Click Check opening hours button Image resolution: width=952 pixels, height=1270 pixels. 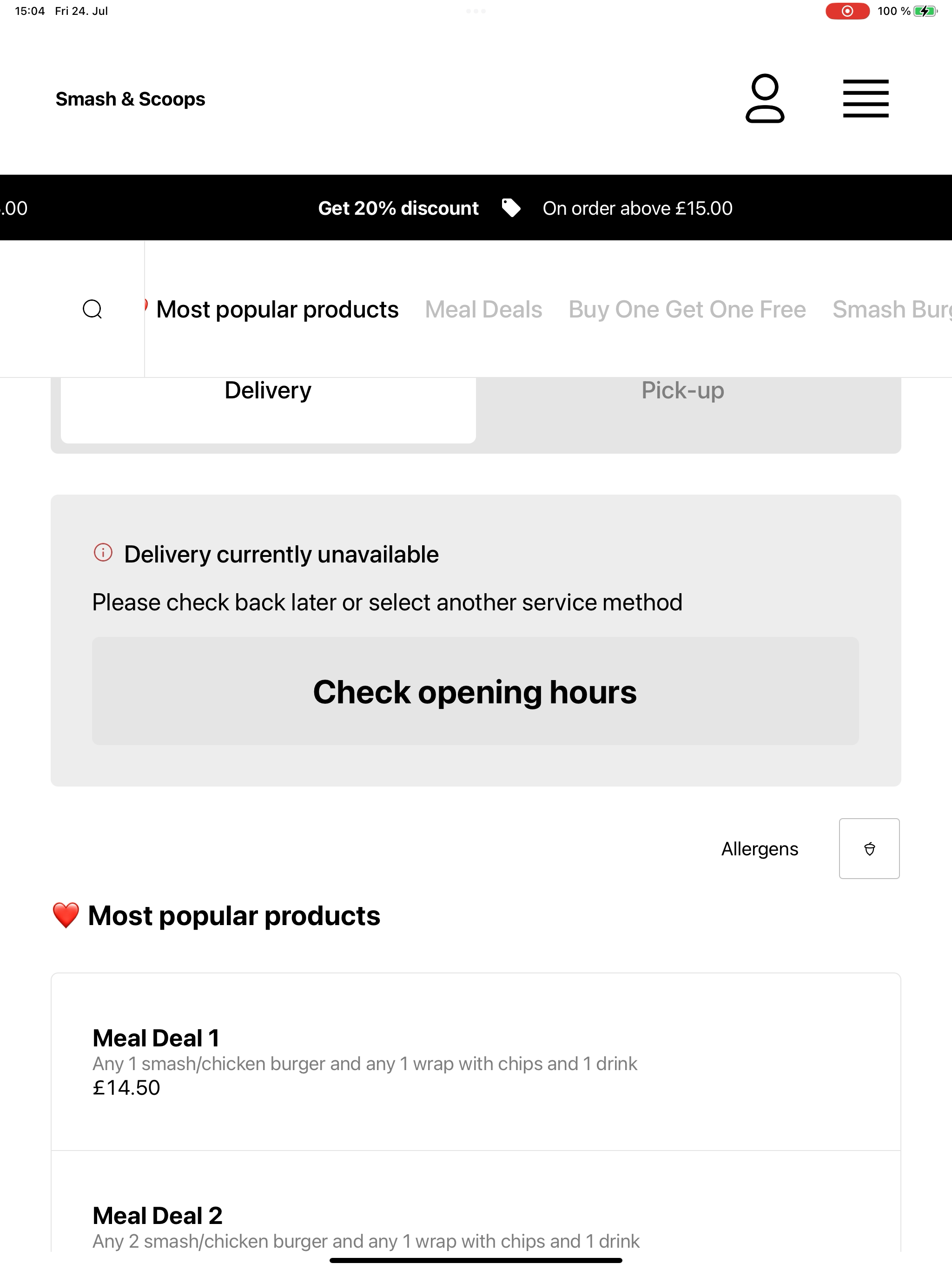476,691
